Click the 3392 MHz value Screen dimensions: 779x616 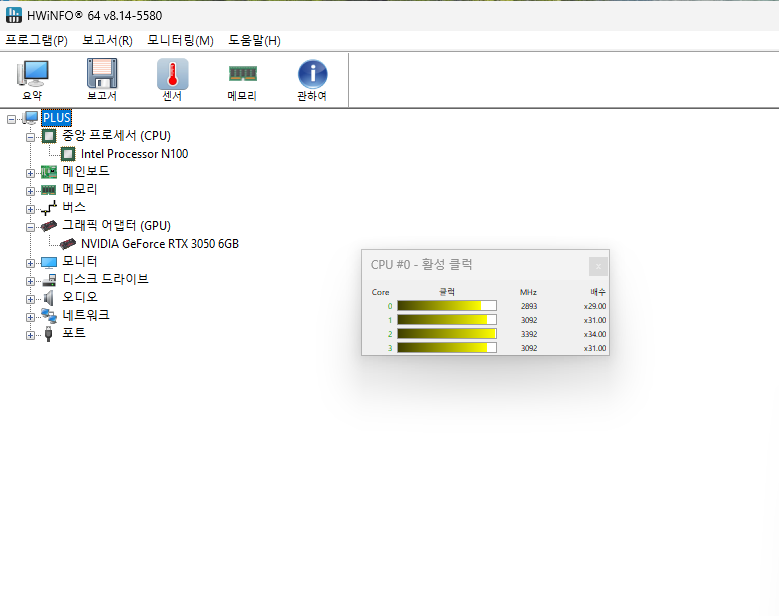coord(529,334)
